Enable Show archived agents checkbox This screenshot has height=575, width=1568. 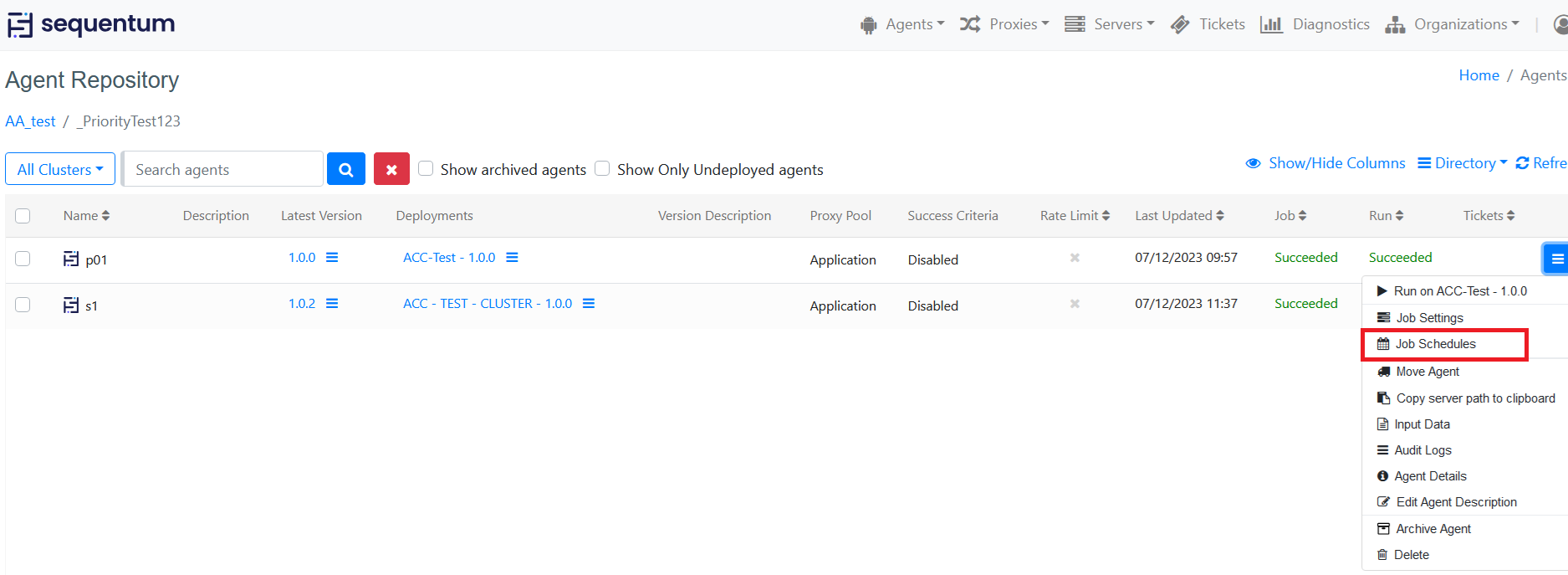click(426, 168)
